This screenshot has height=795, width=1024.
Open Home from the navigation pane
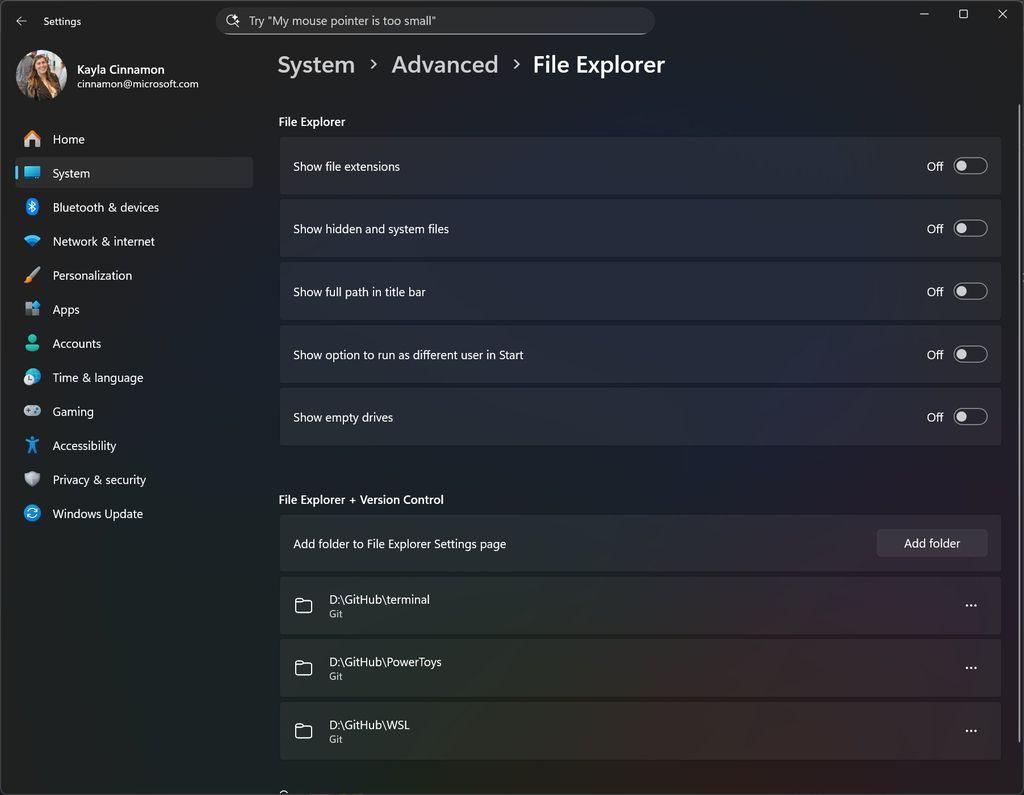70,139
